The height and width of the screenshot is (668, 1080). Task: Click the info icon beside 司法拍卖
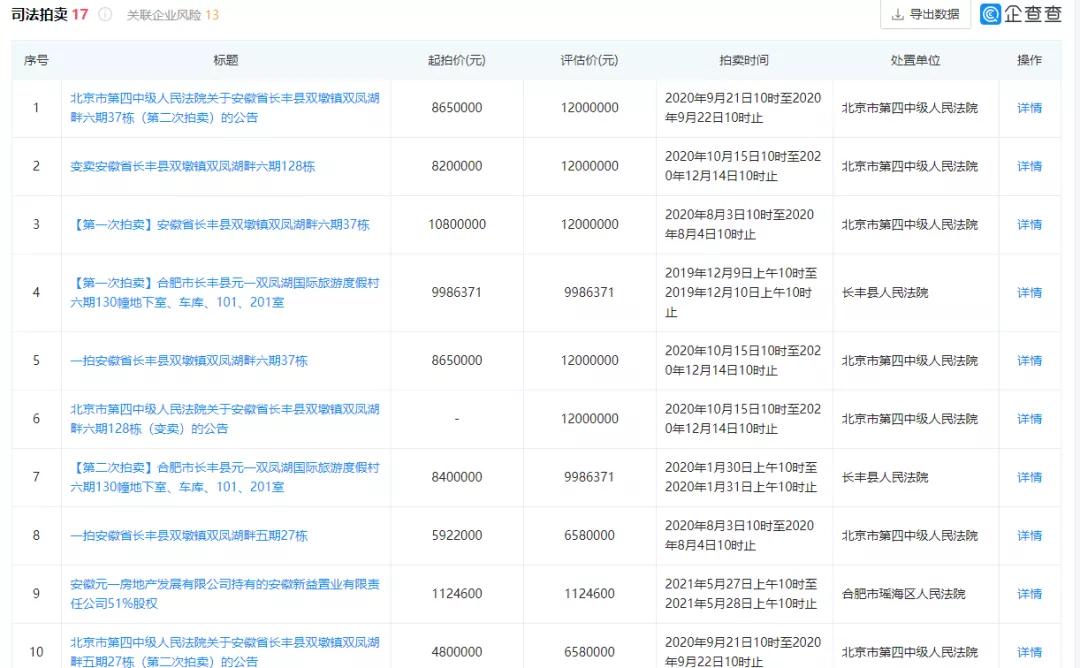point(106,16)
